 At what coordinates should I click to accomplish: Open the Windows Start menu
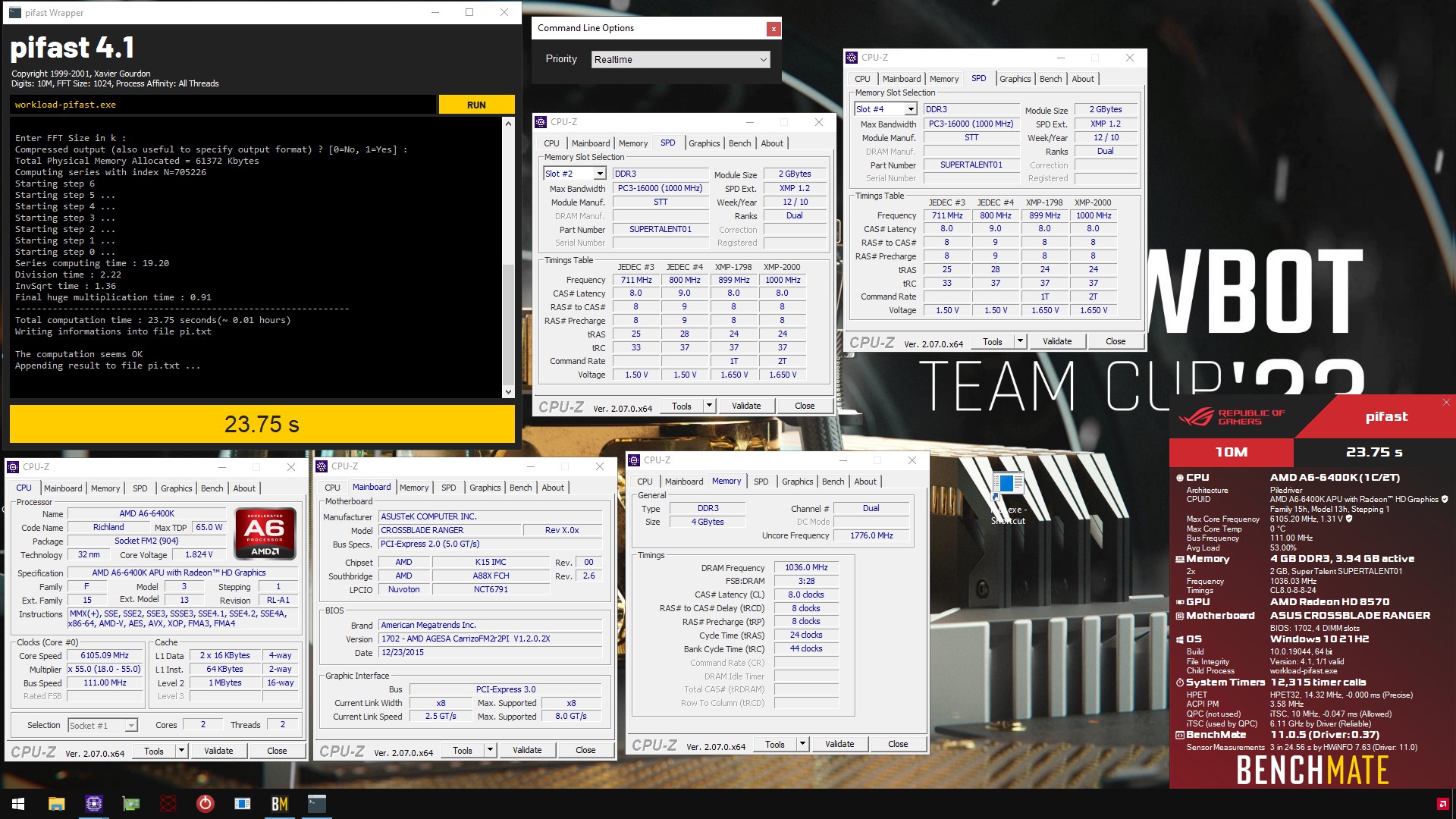point(18,804)
